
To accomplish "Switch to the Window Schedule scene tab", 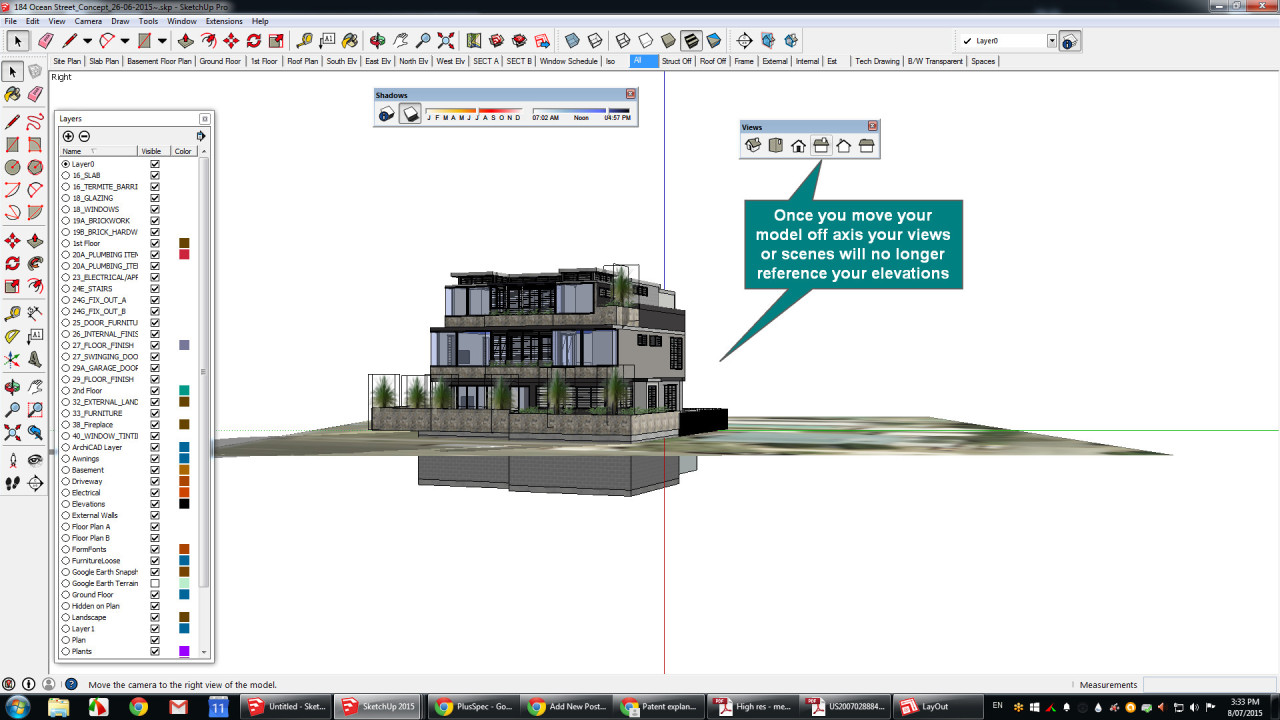I will point(568,61).
